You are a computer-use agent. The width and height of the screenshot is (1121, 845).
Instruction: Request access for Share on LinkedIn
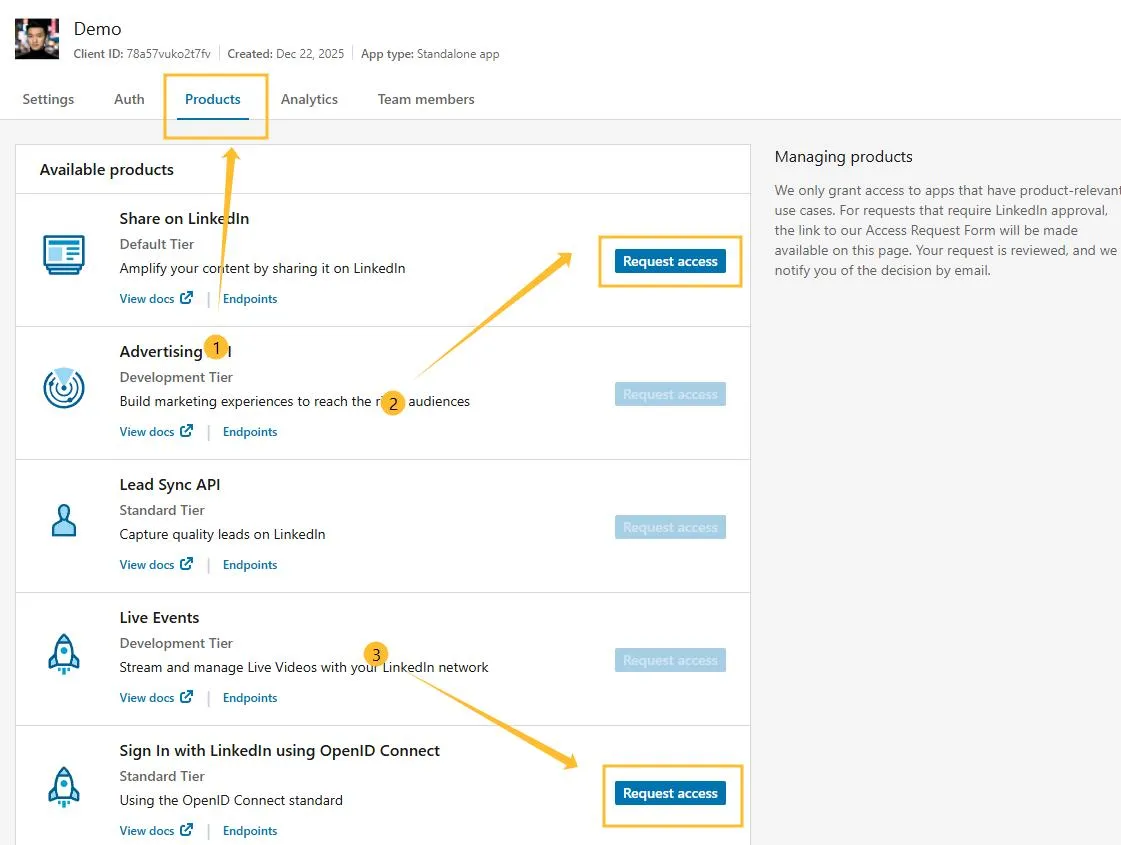(x=670, y=261)
